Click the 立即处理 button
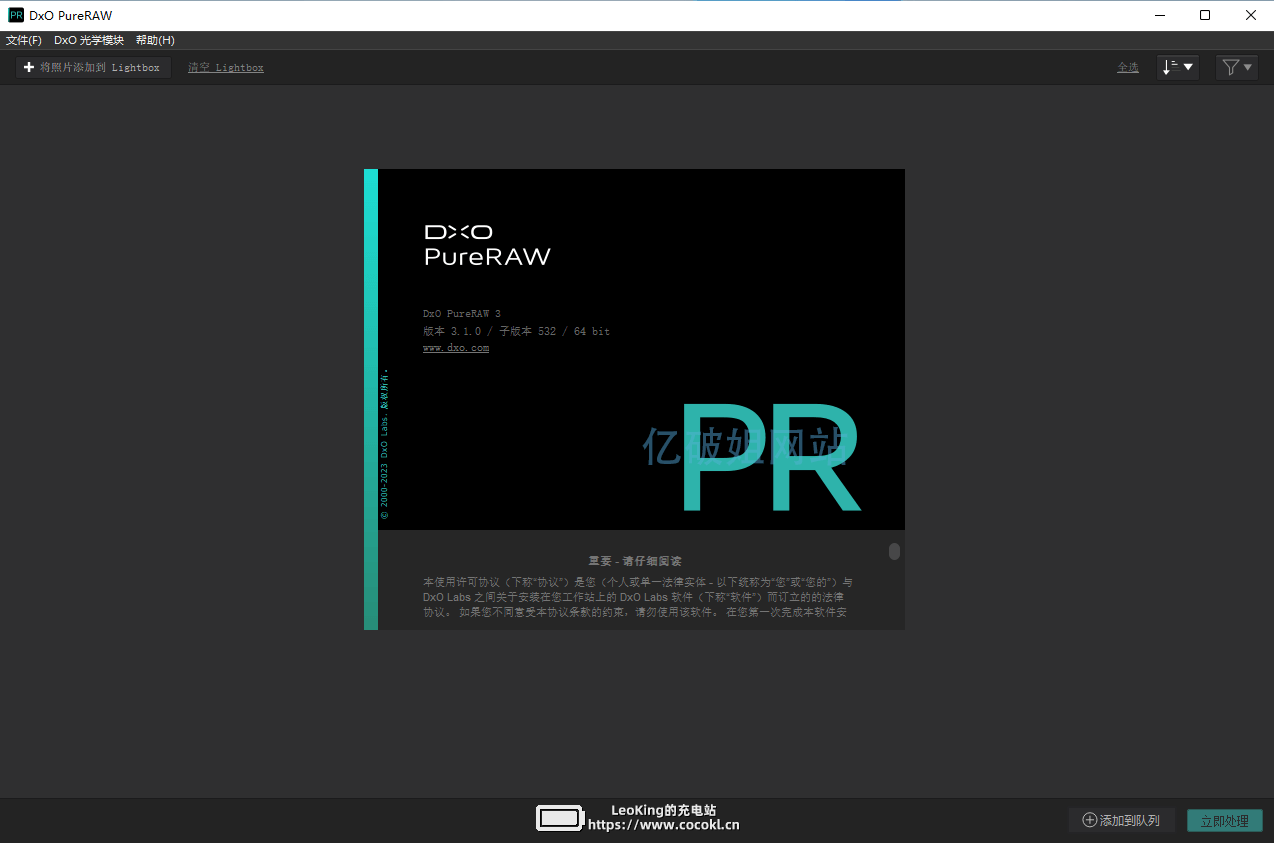 pyautogui.click(x=1225, y=820)
